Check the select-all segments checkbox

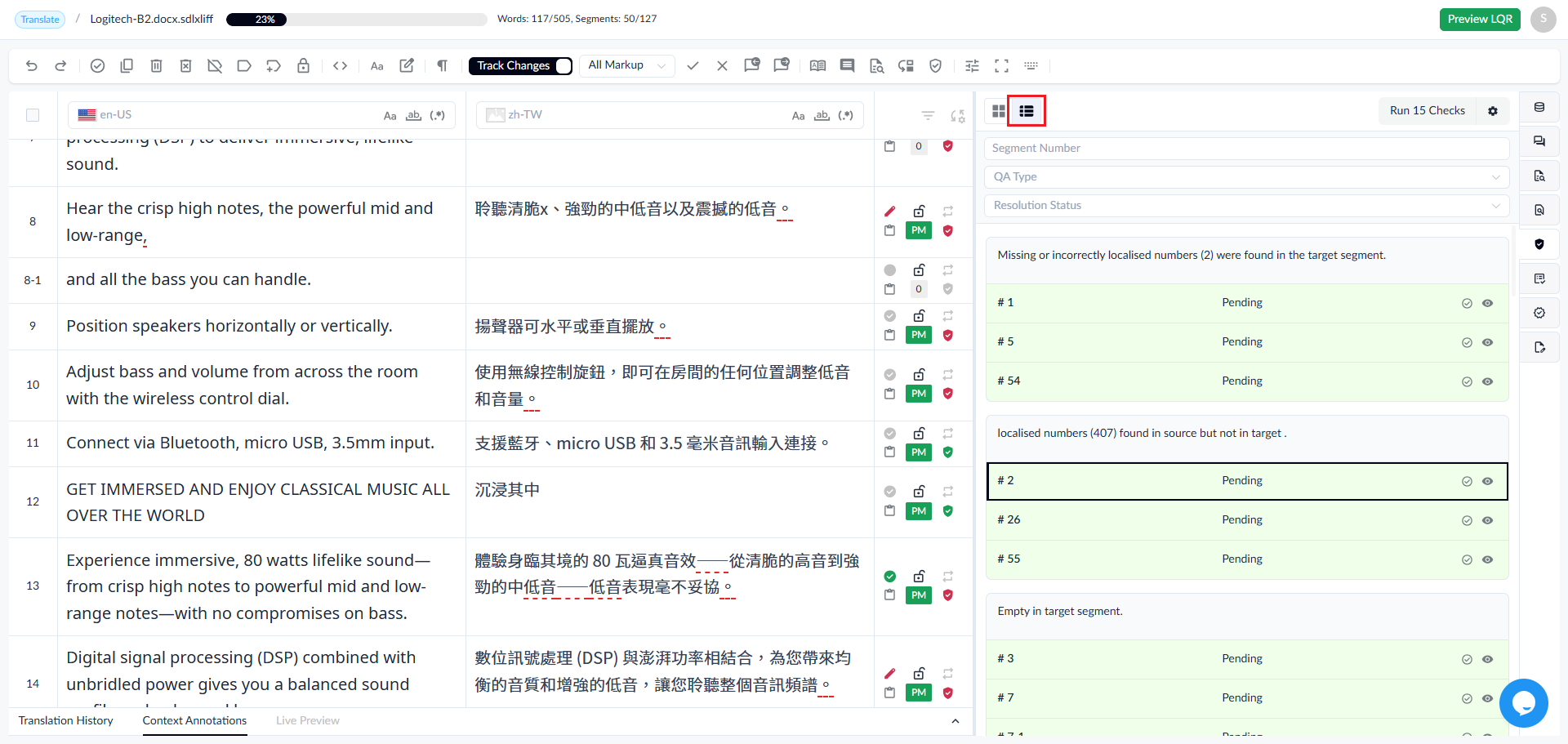point(33,115)
